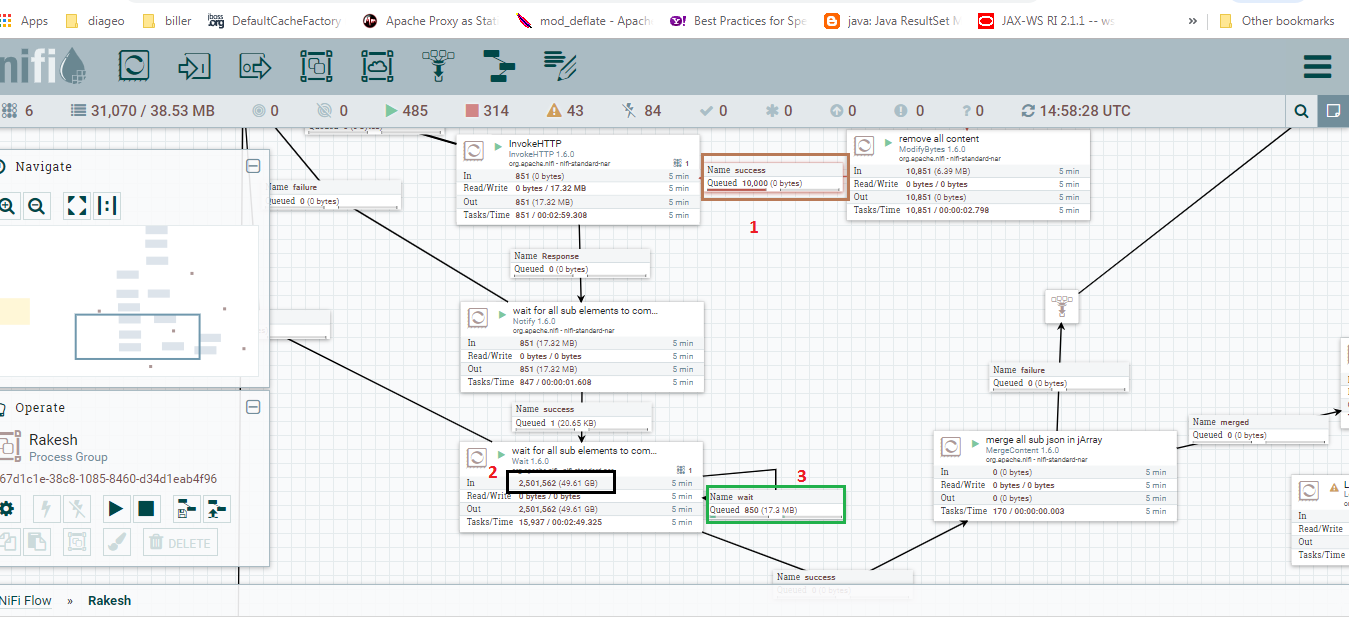Select the merge all sub json processor
Viewport: 1352px width, 624px height.
pyautogui.click(x=1055, y=476)
